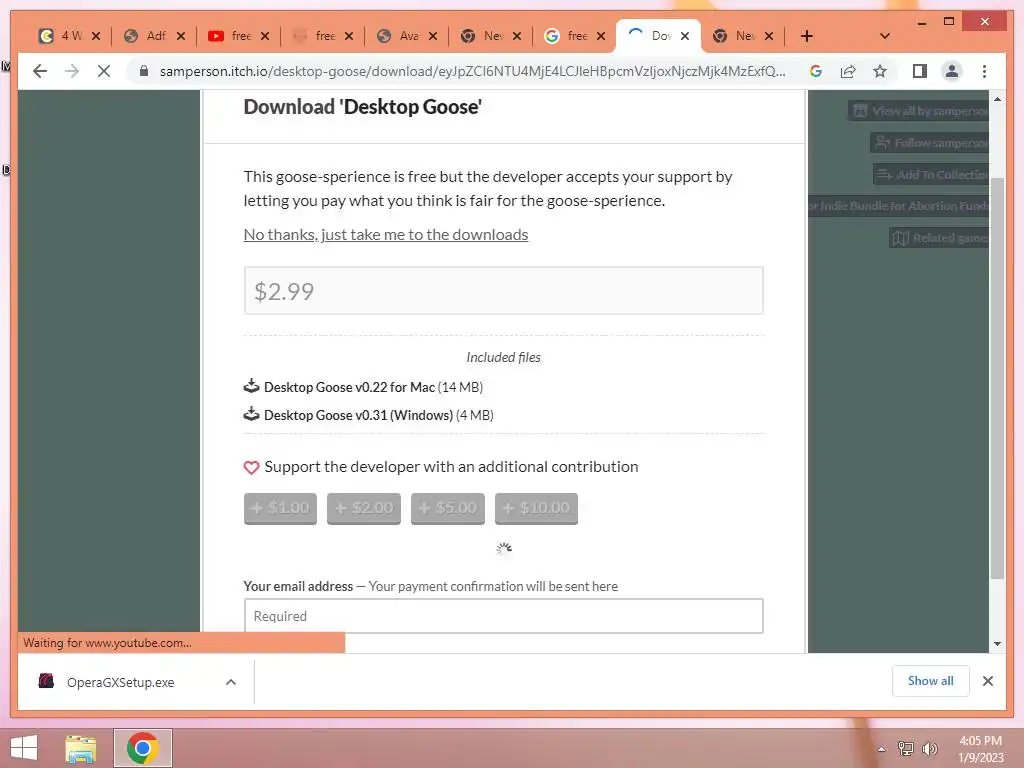This screenshot has height=768, width=1024.
Task: Close the YouTube tab
Action: [x=264, y=36]
